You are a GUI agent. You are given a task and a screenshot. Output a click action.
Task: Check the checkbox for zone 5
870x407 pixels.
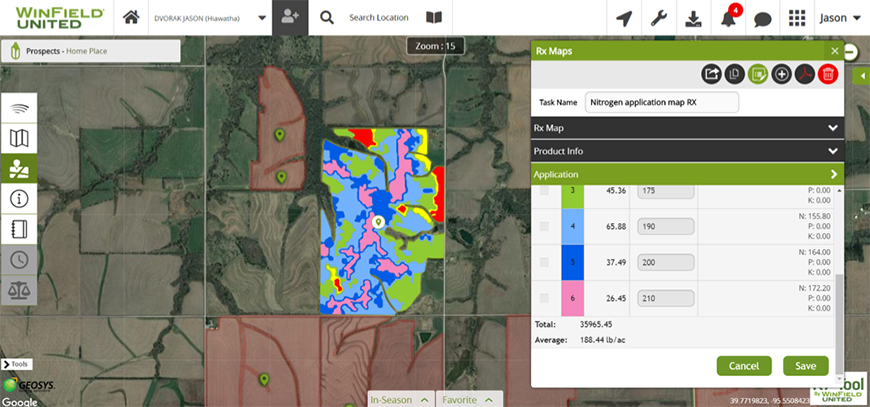coord(545,262)
